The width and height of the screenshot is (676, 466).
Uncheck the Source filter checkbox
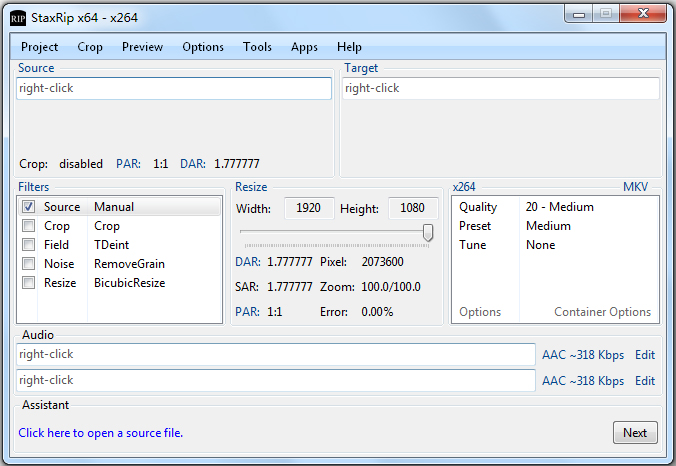tap(29, 207)
